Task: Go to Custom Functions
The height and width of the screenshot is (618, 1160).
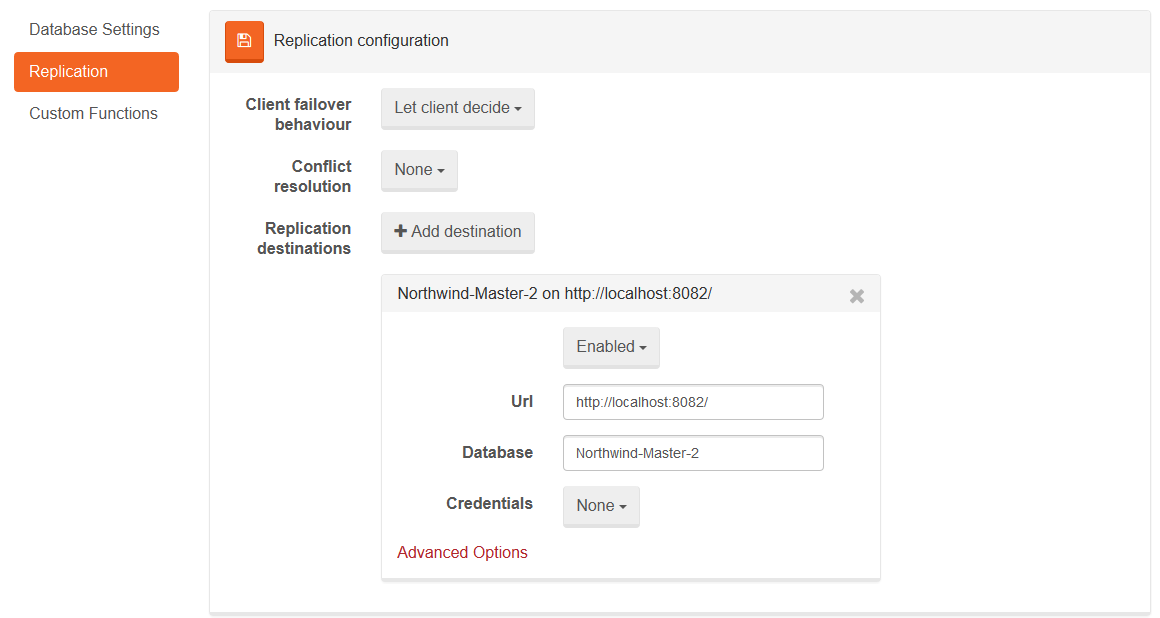Action: [x=94, y=113]
